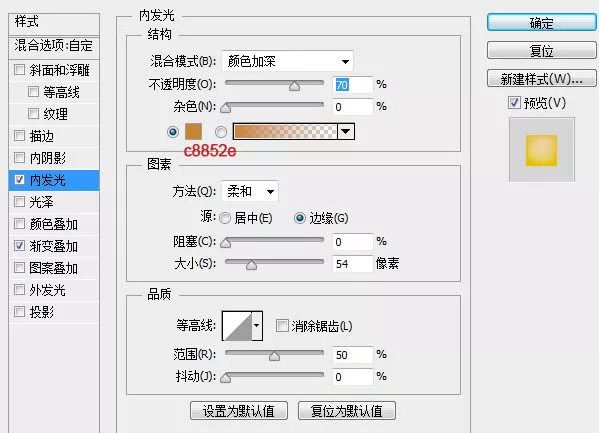
Task: Click the 大小 value field showing 54
Action: pyautogui.click(x=352, y=264)
